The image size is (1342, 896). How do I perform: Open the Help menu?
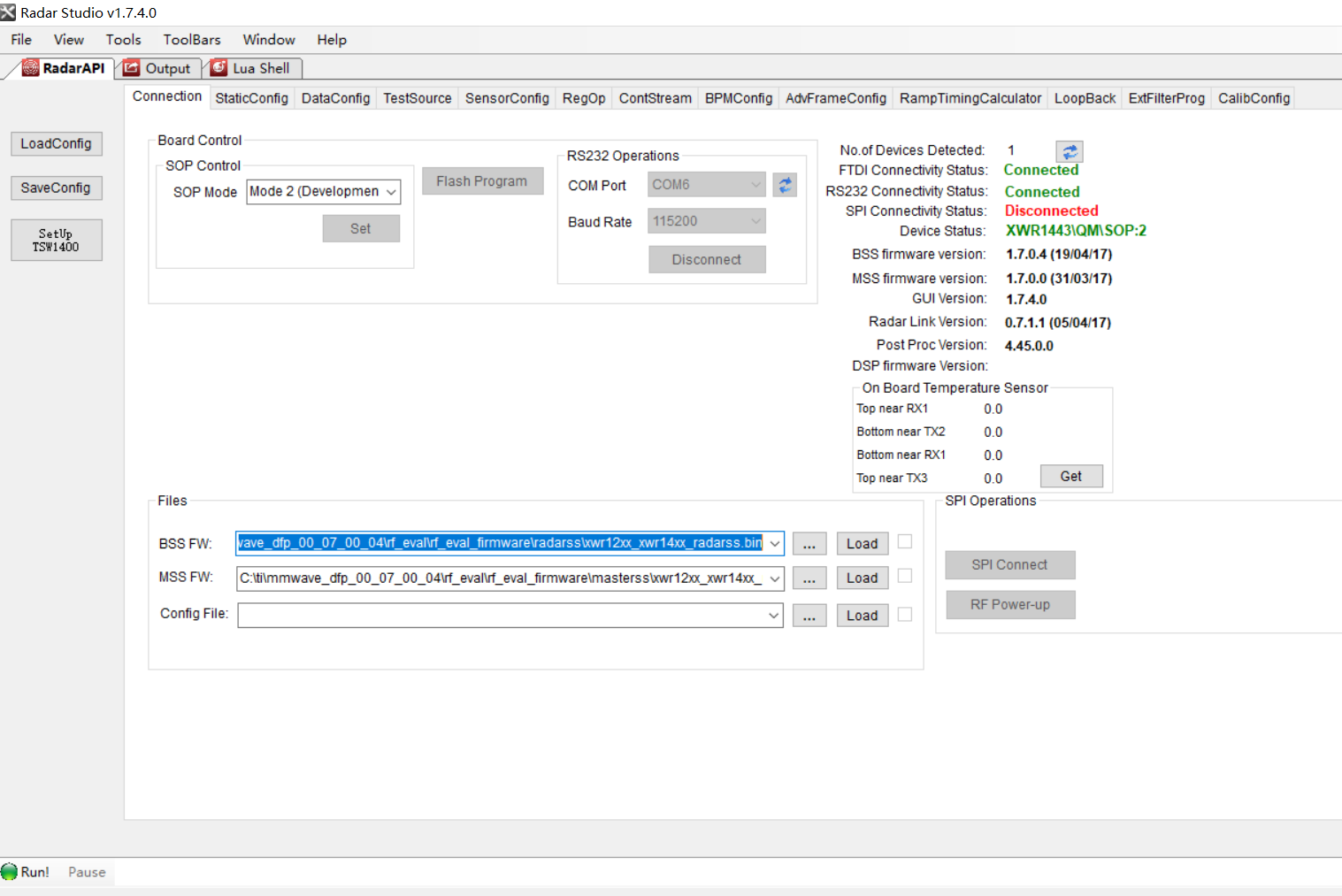click(x=332, y=40)
